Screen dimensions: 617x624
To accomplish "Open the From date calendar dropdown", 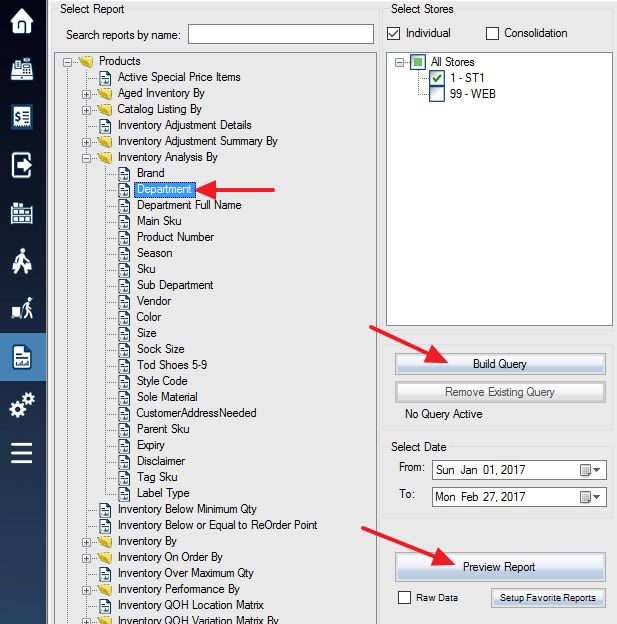I will pyautogui.click(x=590, y=470).
